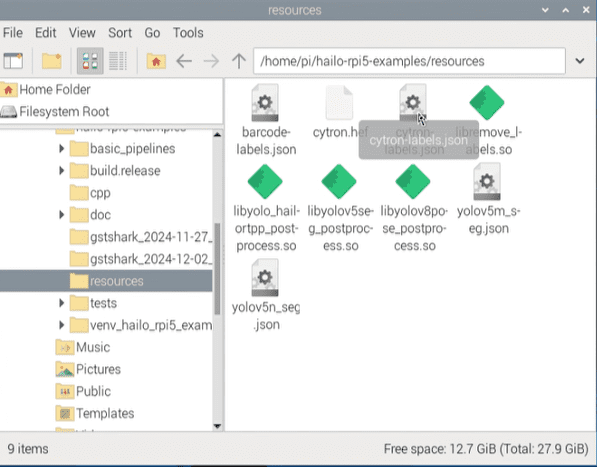
Task: Open the Sort menu
Action: click(x=120, y=33)
